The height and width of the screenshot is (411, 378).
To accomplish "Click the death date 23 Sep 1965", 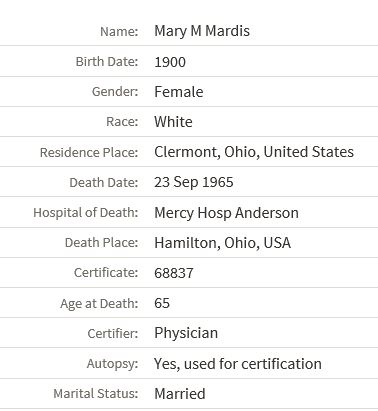I will tap(194, 183).
